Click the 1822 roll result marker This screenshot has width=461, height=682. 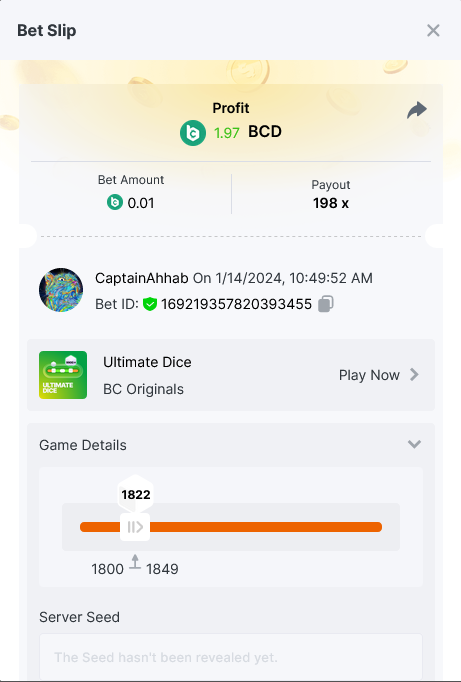click(136, 495)
